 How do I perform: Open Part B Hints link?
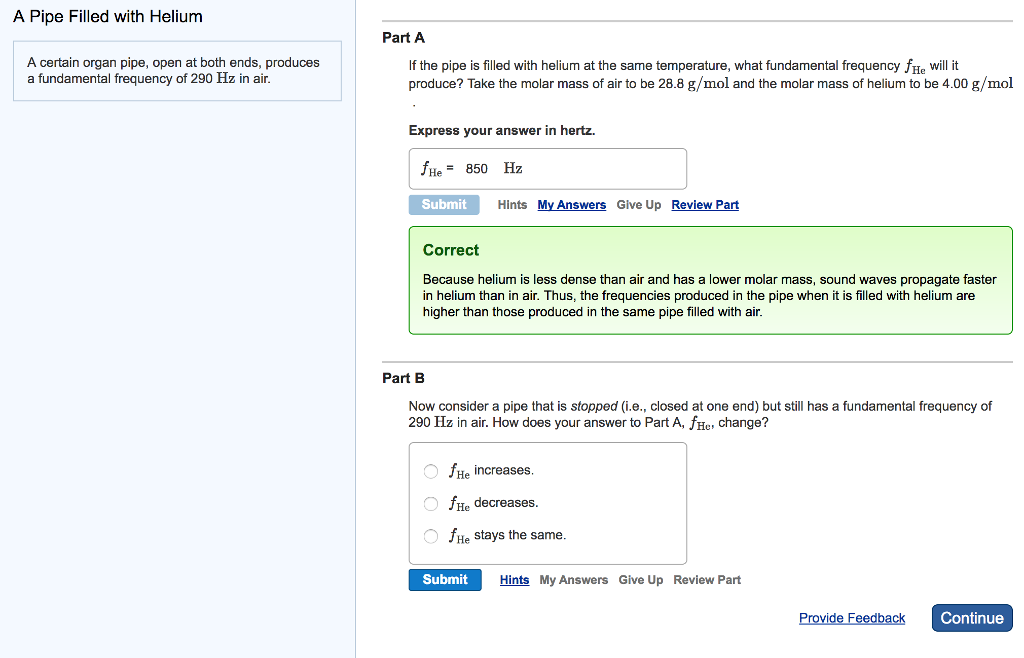515,580
